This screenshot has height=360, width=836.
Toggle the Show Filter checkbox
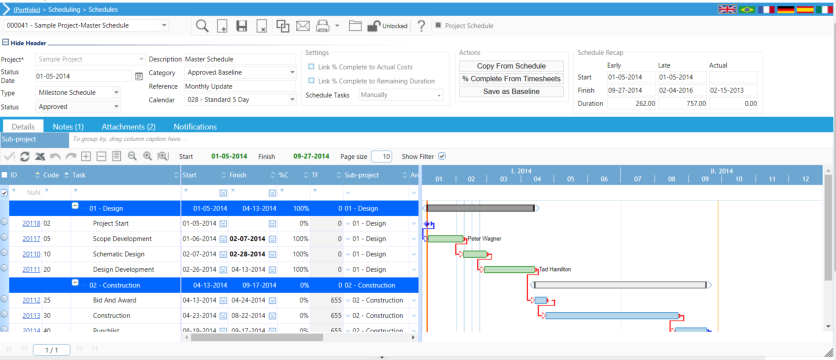(441, 156)
